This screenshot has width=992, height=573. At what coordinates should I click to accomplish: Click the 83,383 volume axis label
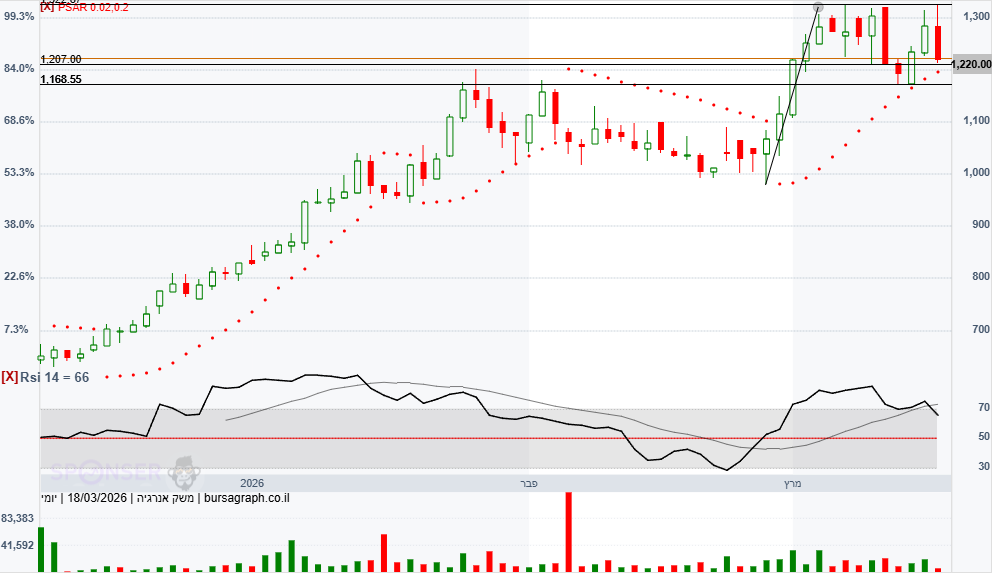(x=20, y=518)
